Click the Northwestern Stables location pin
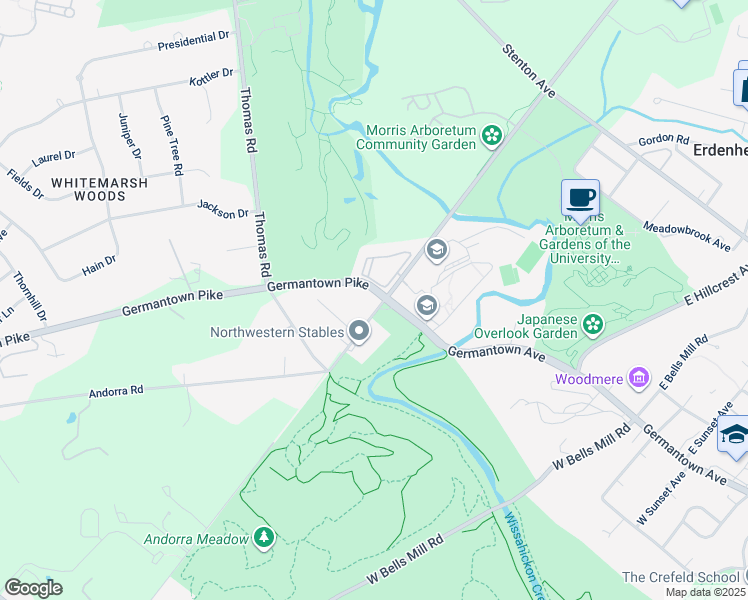This screenshot has height=600, width=748. click(359, 331)
